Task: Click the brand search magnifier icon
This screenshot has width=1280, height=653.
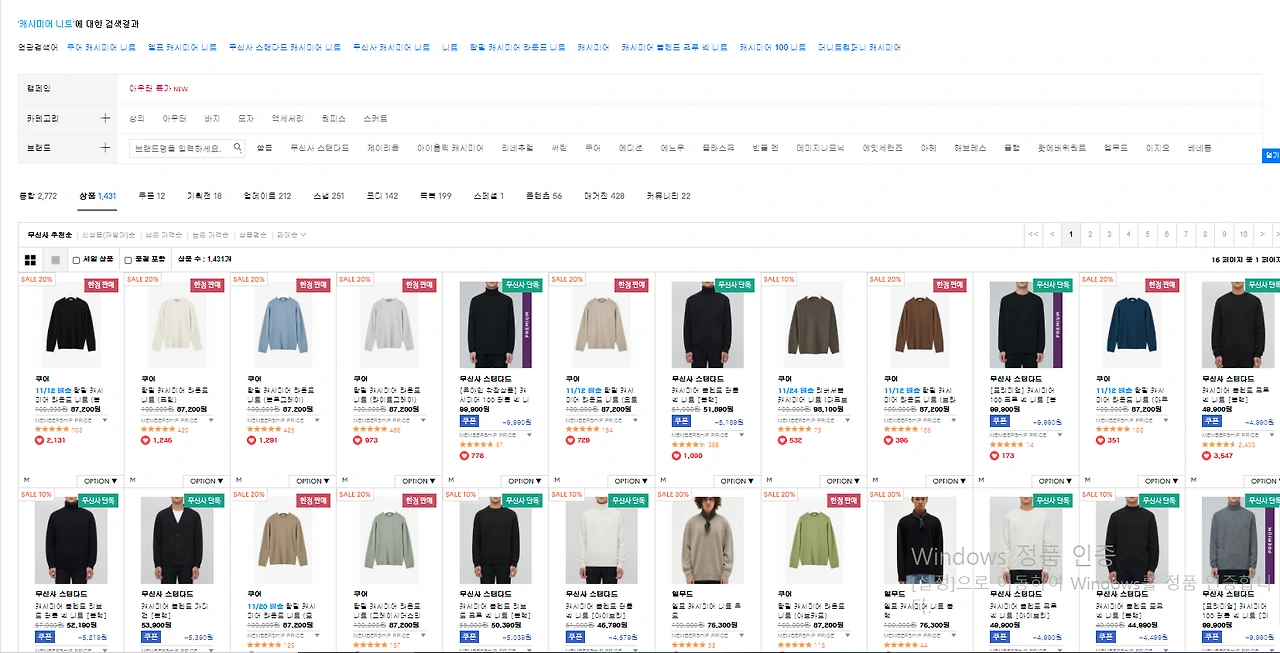Action: 238,148
